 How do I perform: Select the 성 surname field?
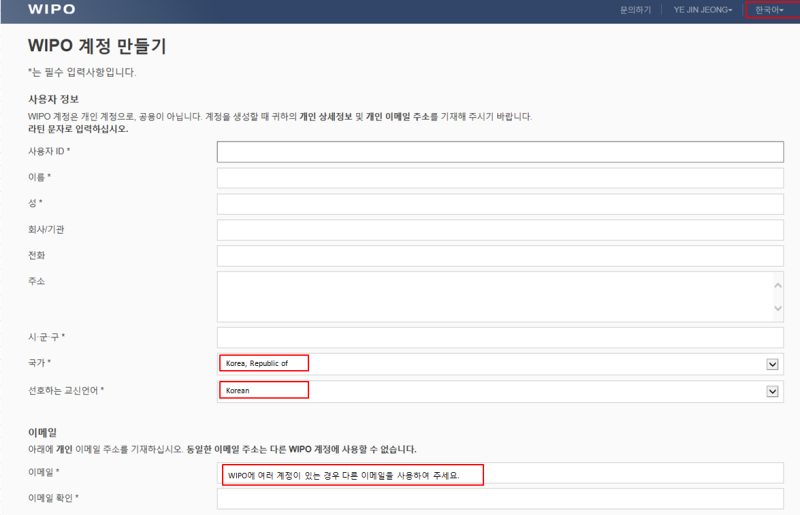[500, 204]
